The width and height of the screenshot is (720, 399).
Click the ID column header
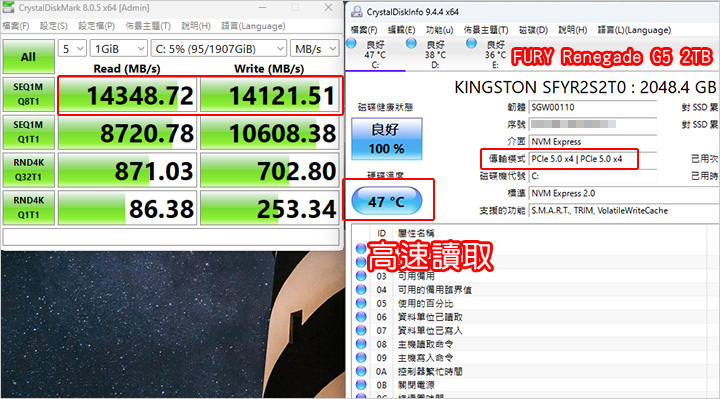[381, 233]
